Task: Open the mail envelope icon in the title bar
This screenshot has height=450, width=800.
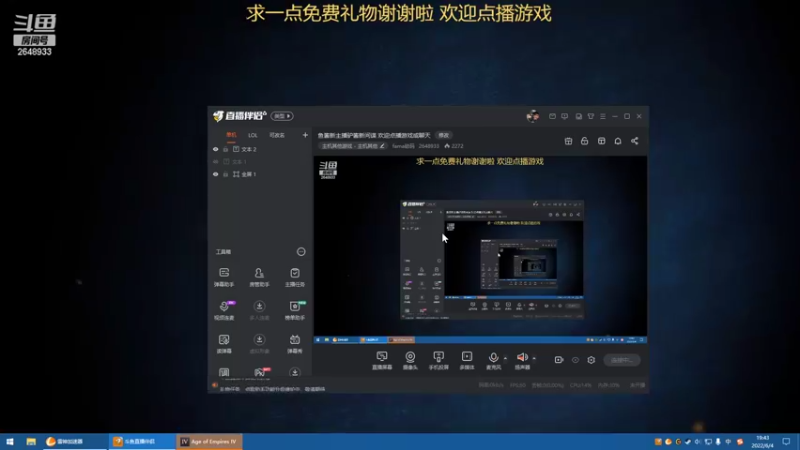Action: (x=552, y=116)
